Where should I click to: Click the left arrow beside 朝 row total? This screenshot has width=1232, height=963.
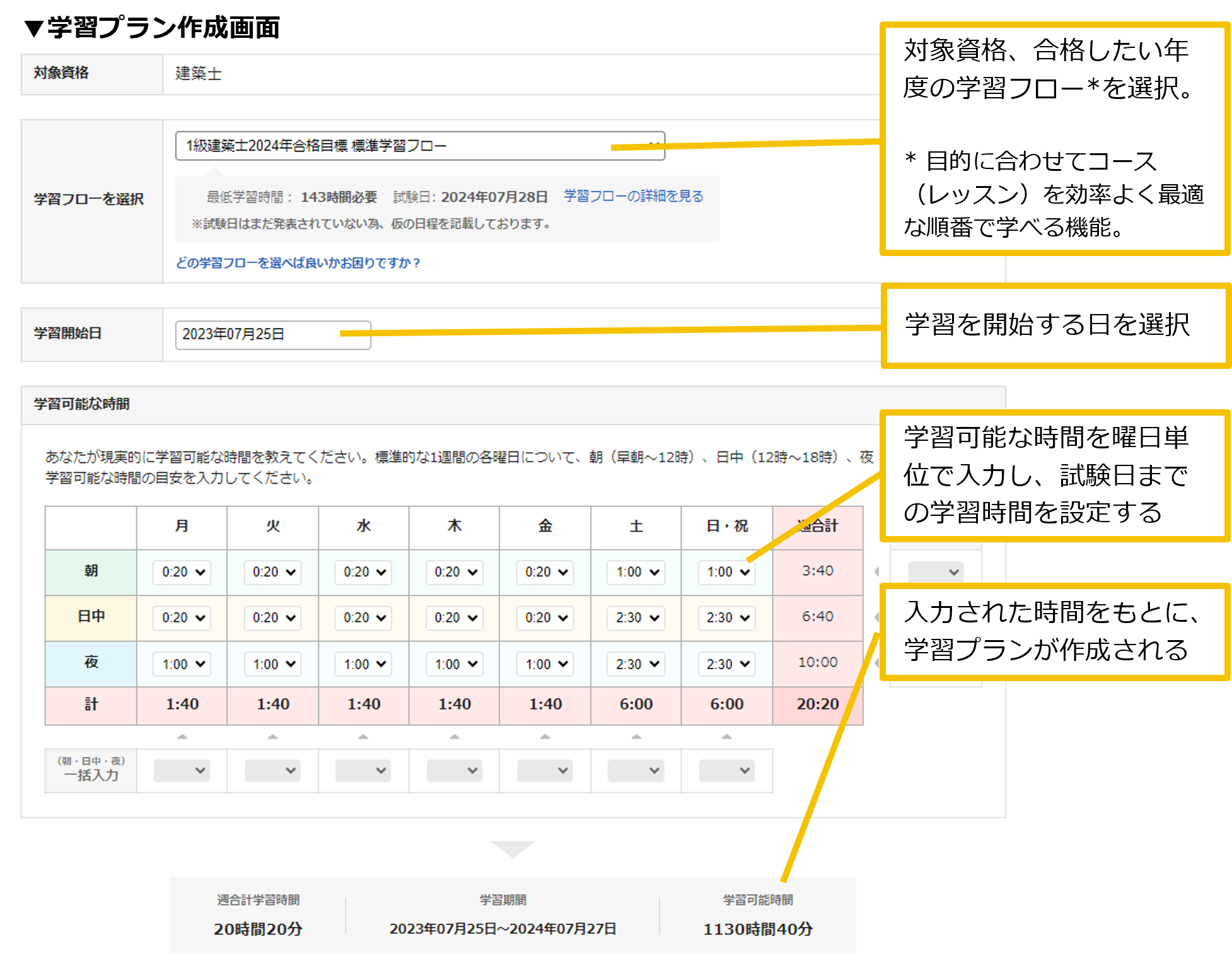[877, 571]
